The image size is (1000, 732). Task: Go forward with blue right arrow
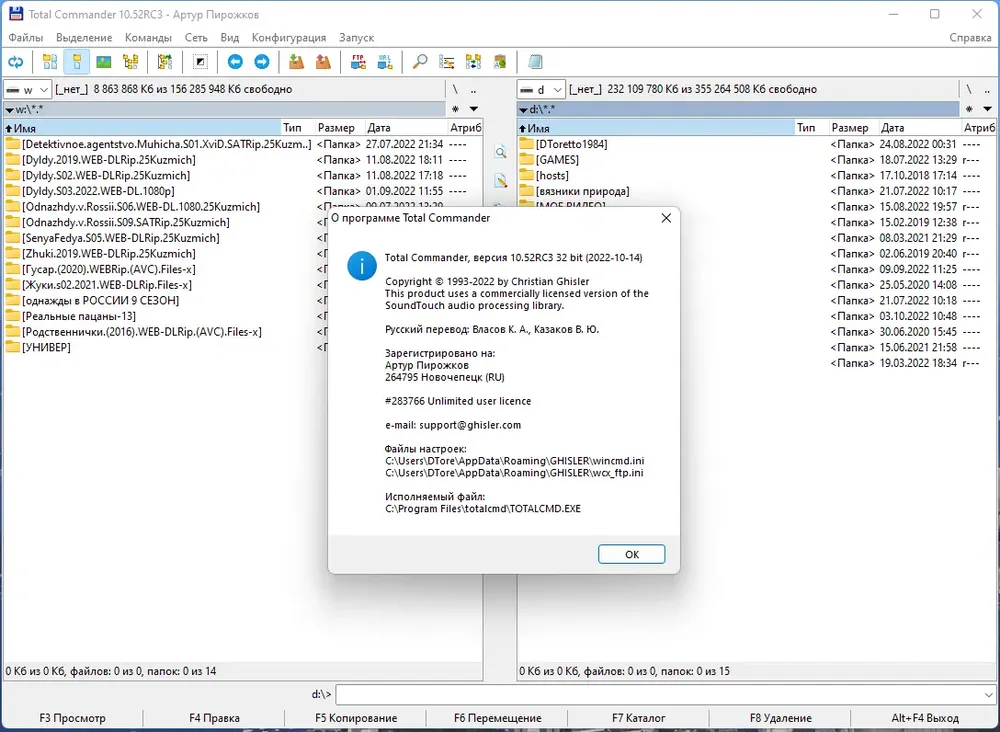click(x=262, y=62)
